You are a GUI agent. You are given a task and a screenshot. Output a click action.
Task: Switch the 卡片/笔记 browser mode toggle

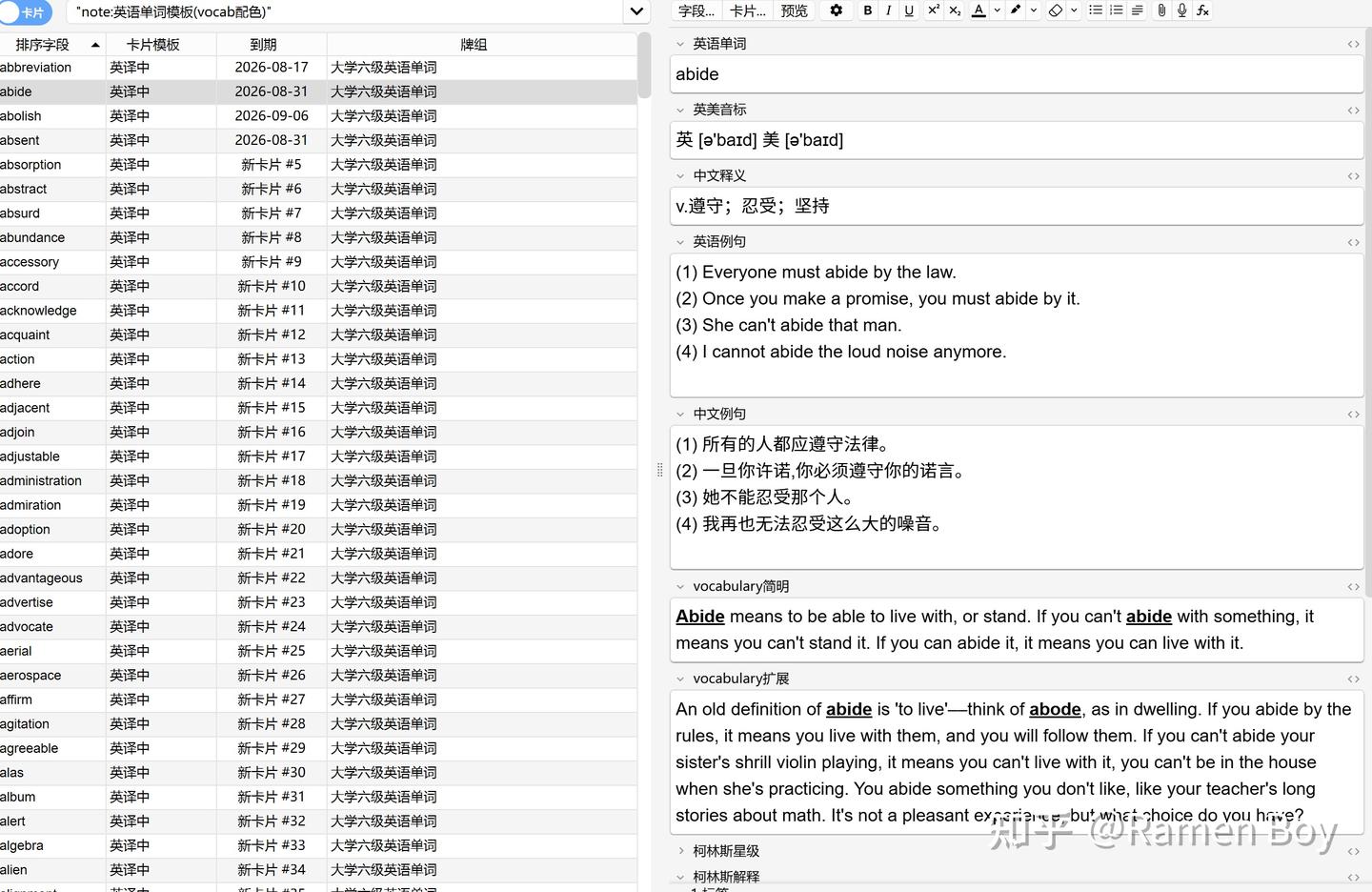pos(26,12)
